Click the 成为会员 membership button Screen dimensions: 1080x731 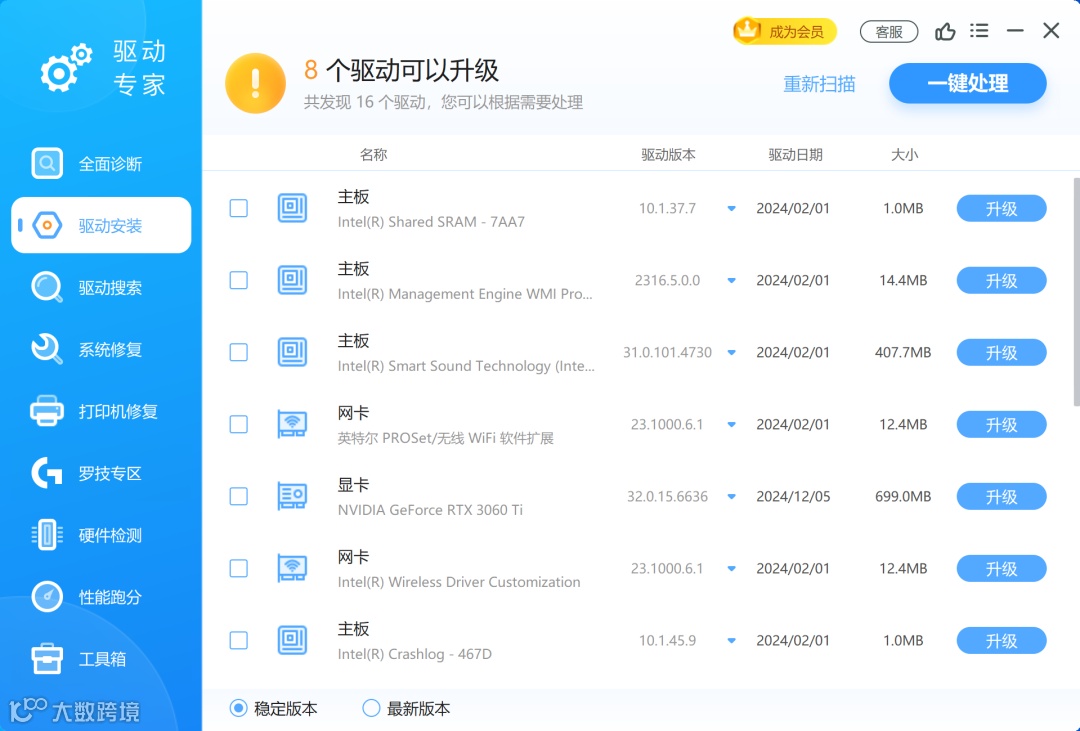click(x=785, y=31)
